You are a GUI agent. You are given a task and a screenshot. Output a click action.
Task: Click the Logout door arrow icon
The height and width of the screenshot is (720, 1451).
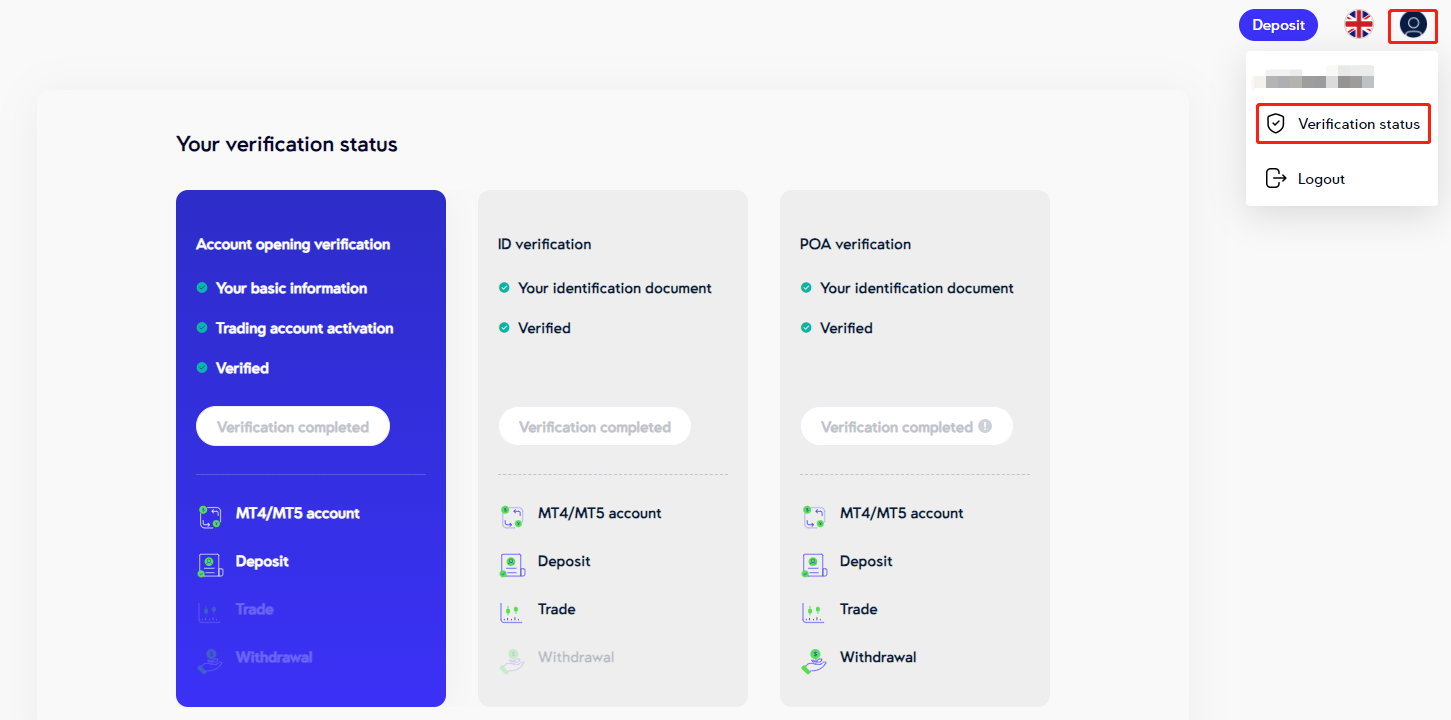(1275, 179)
